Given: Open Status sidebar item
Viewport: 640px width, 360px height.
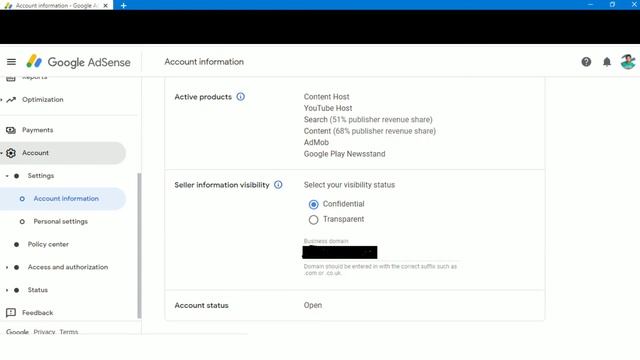Looking at the screenshot, I should (x=38, y=290).
